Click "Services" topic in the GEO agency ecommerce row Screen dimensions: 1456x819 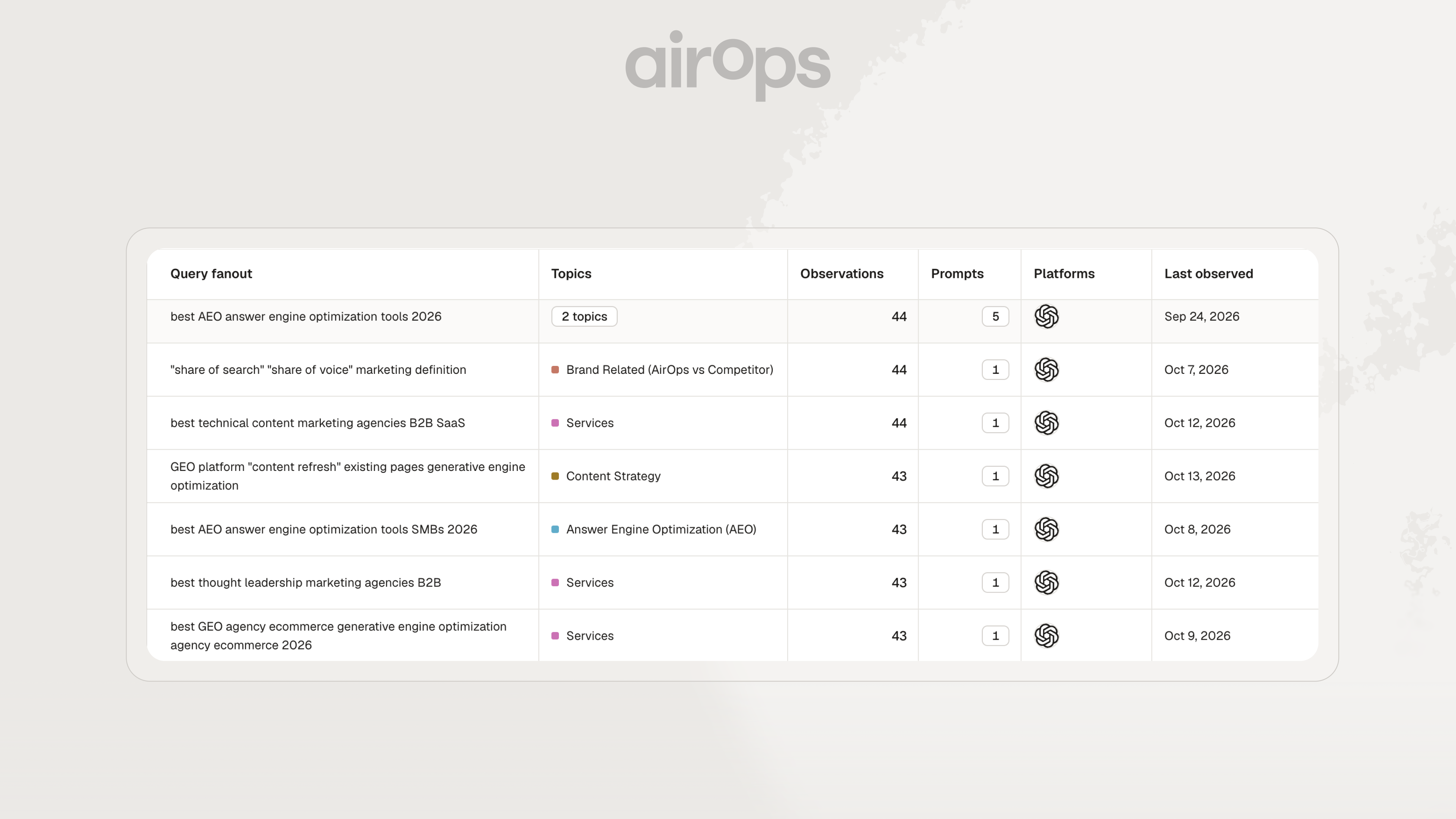click(590, 635)
